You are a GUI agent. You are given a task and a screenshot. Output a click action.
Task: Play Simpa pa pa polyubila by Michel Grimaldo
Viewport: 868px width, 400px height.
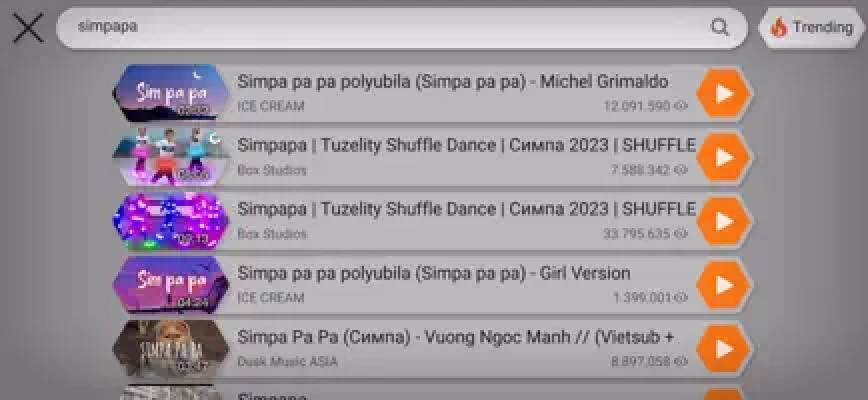[x=724, y=94]
